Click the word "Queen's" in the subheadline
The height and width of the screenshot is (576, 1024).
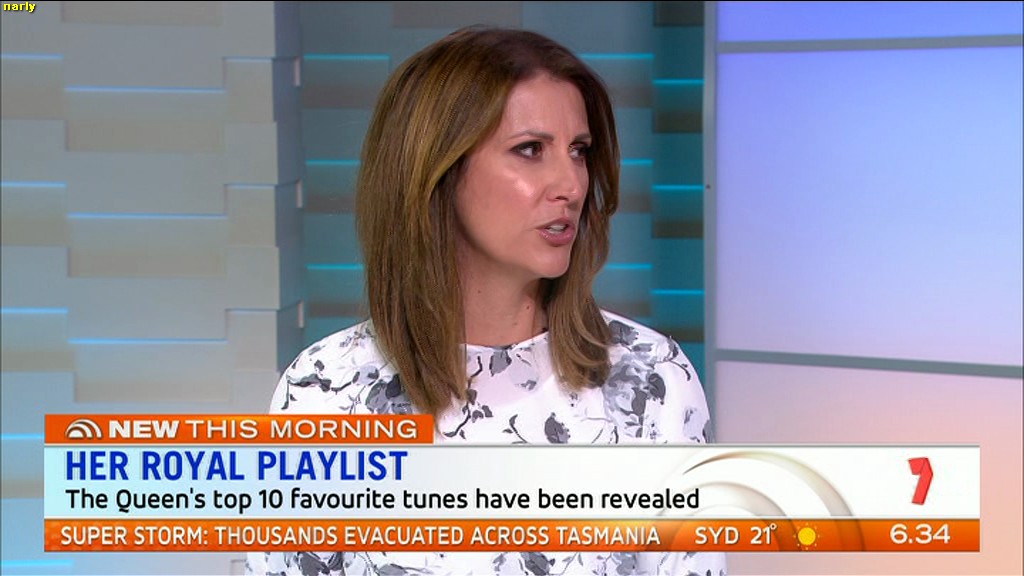[149, 498]
